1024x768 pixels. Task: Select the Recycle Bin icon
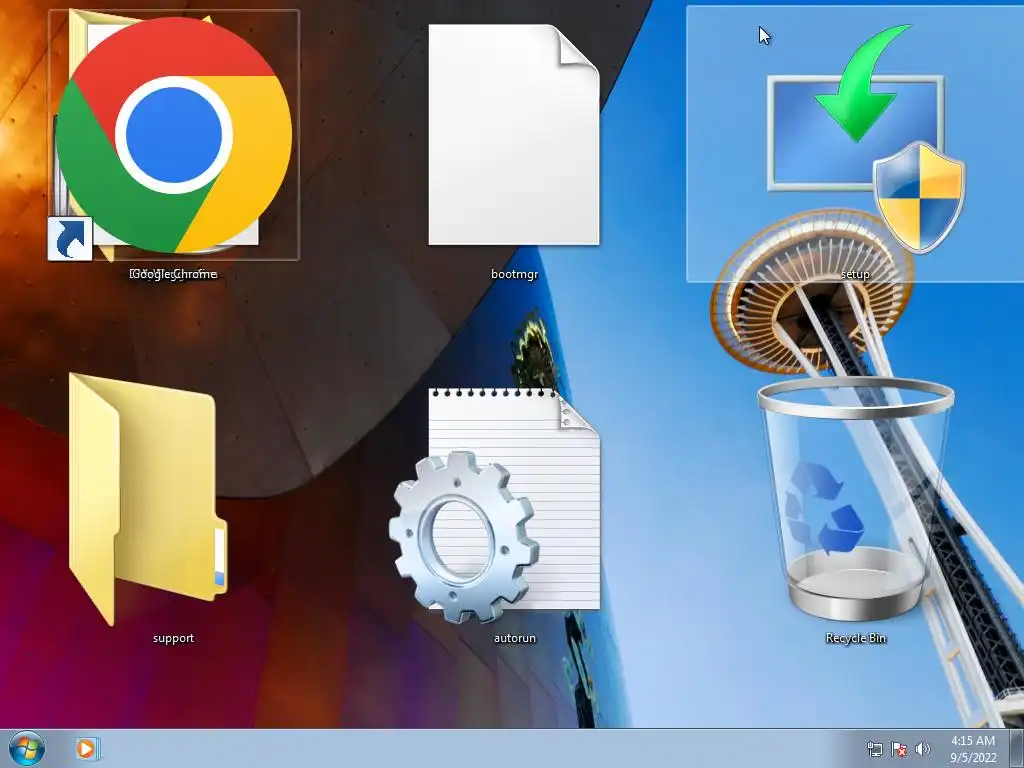coord(856,499)
